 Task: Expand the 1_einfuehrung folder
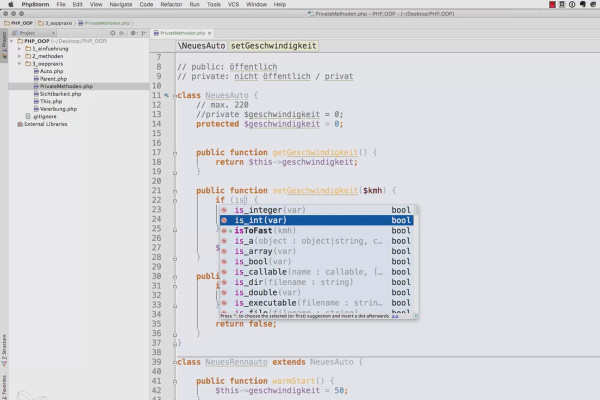20,49
